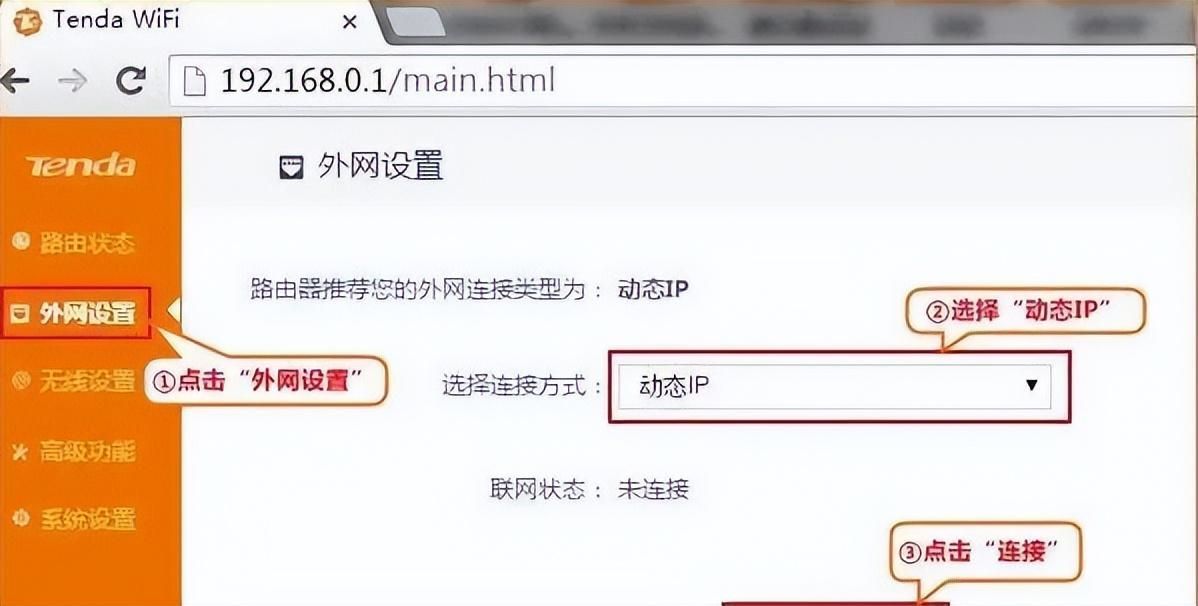Reload the page with refresh icon
The image size is (1198, 606).
tap(131, 79)
